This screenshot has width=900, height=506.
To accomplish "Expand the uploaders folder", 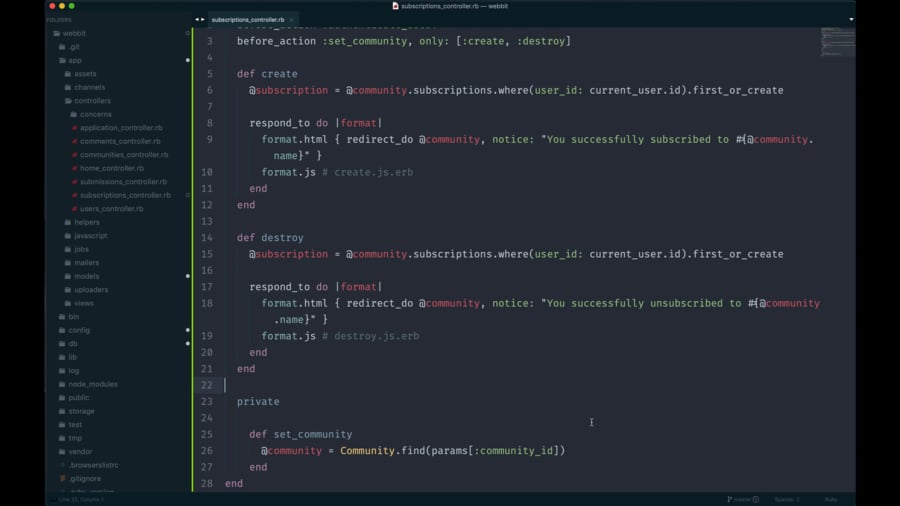I will 68,290.
